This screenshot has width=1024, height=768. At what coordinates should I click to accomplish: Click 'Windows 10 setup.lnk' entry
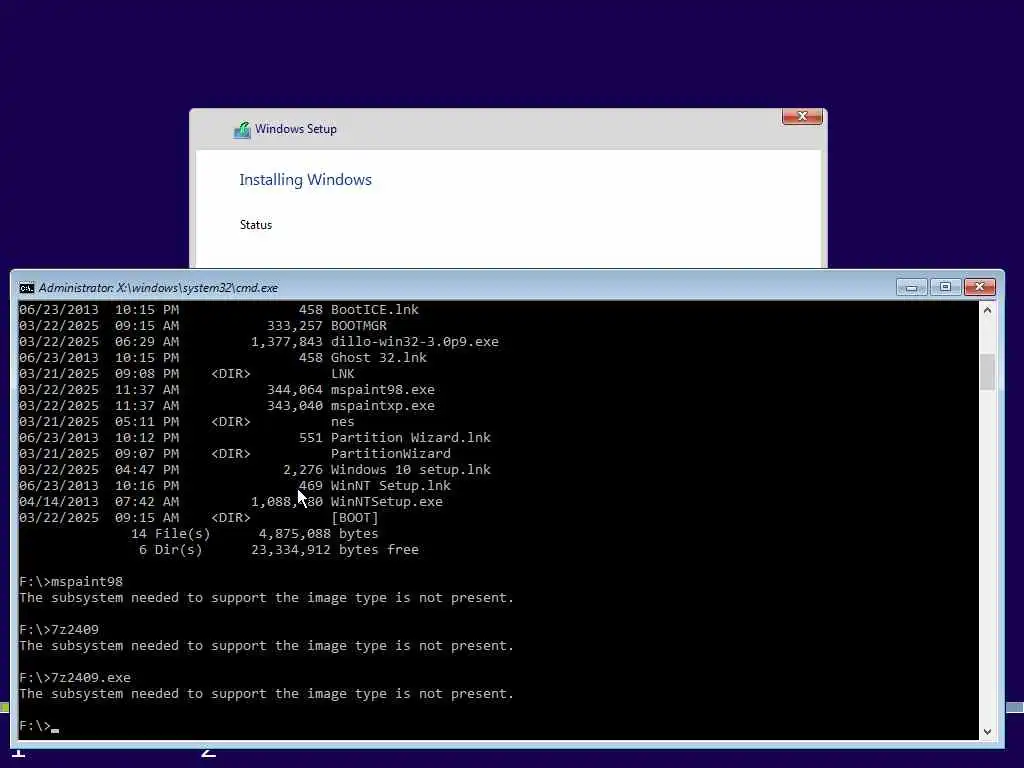411,470
